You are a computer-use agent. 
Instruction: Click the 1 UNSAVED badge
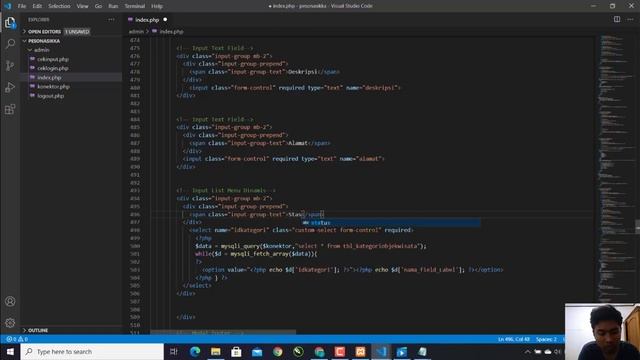point(77,31)
